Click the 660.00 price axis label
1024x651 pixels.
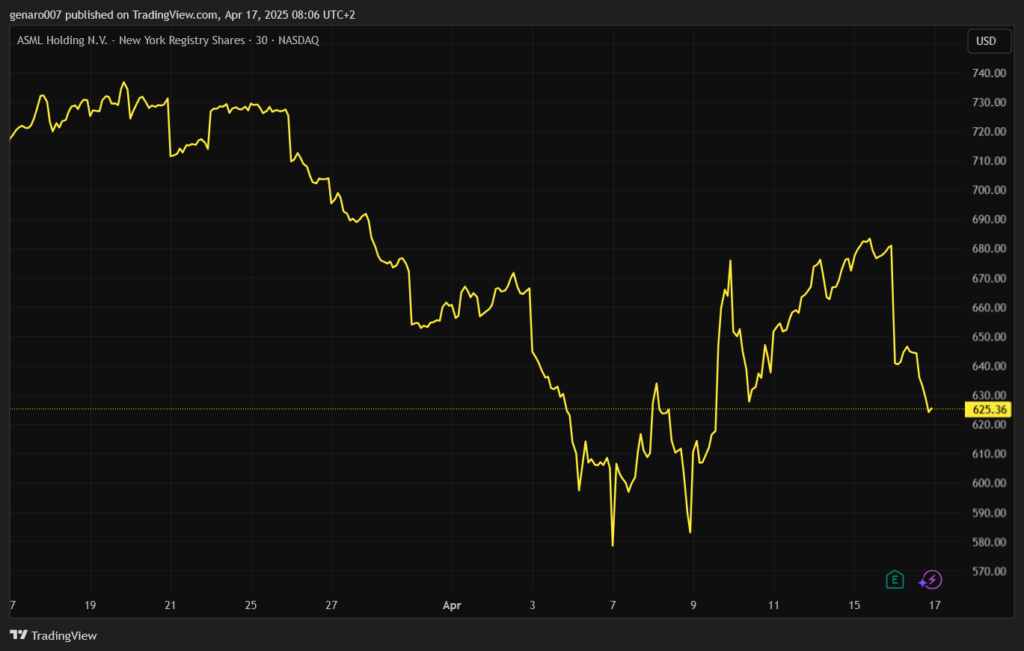(x=988, y=308)
